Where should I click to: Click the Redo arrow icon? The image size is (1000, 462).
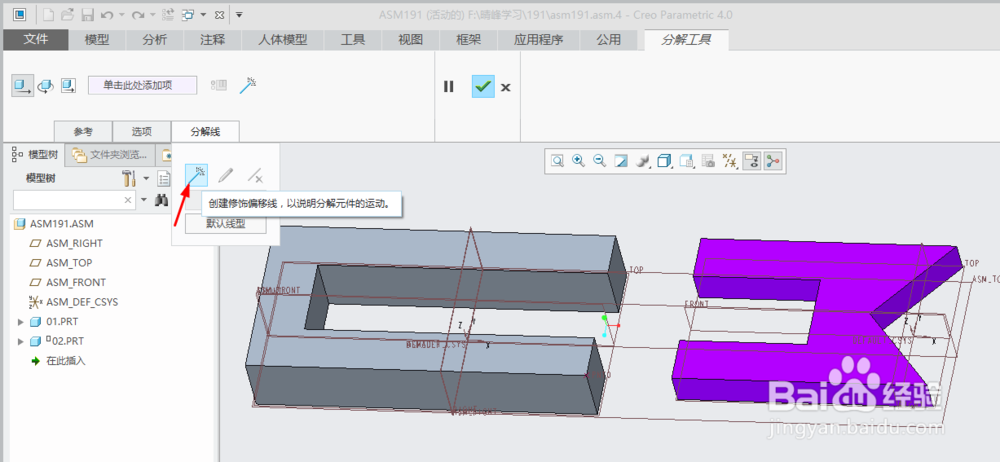(x=138, y=14)
